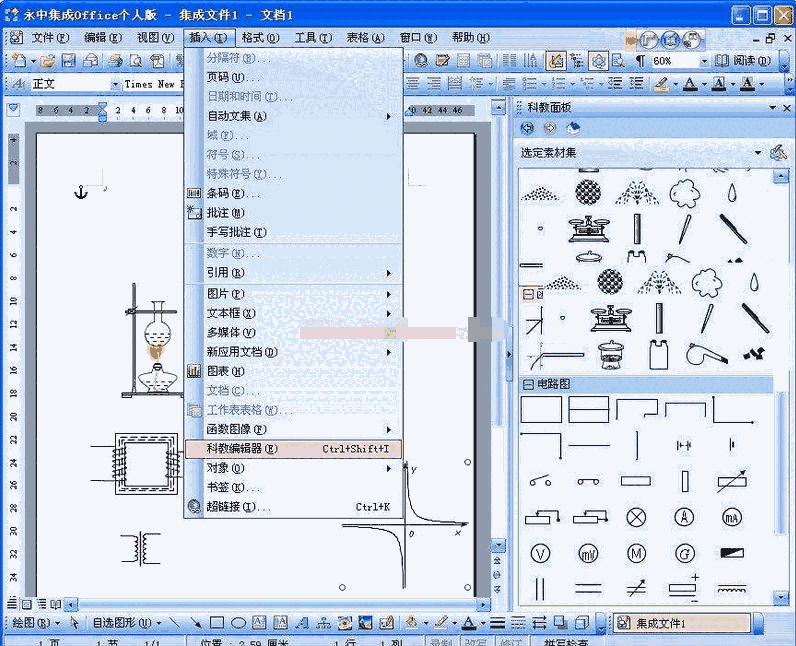The width and height of the screenshot is (796, 646).
Task: Insert the millivoltmeter mV symbol
Action: pyautogui.click(x=588, y=554)
